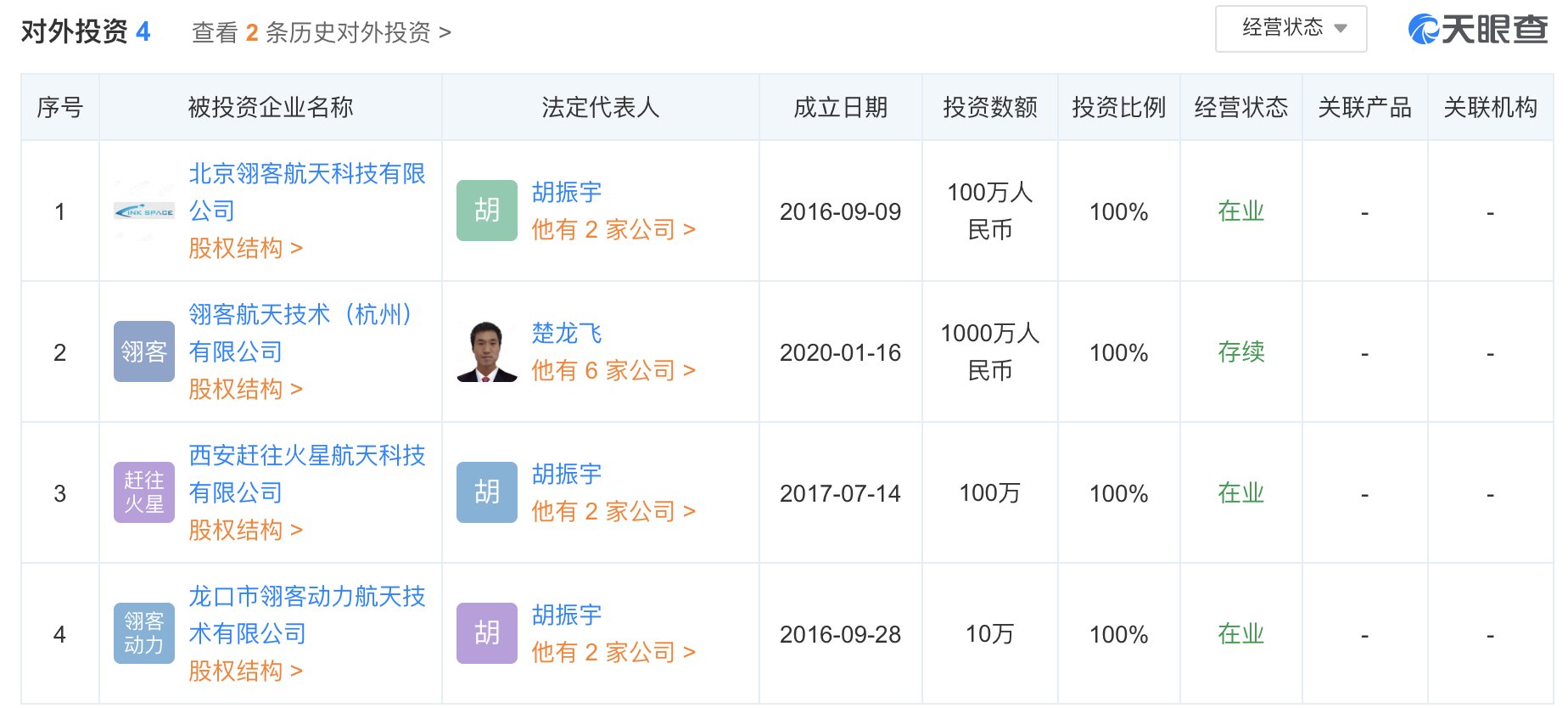Screen dimensions: 1568x708
Task: Expand 他有 6 家公司 for 楚龙飞
Action: 613,370
